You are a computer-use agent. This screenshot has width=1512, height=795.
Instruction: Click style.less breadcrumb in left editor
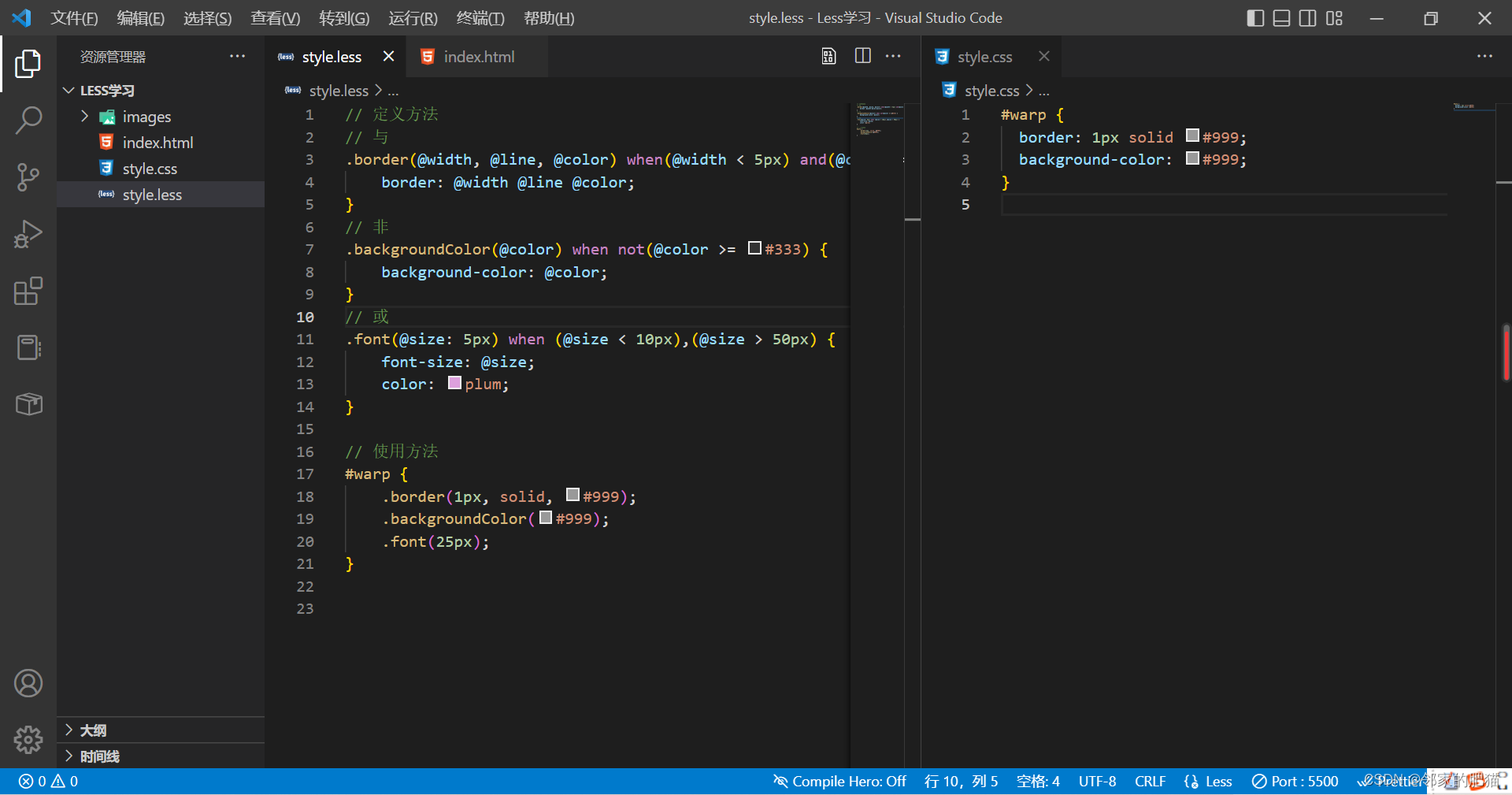point(339,91)
